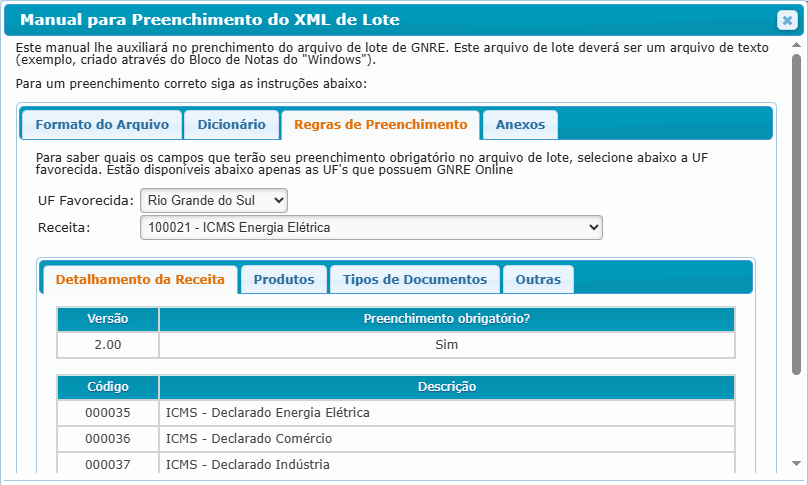The height and width of the screenshot is (485, 808).
Task: Click the ICMS - Declarado Indústria description
Action: [247, 465]
